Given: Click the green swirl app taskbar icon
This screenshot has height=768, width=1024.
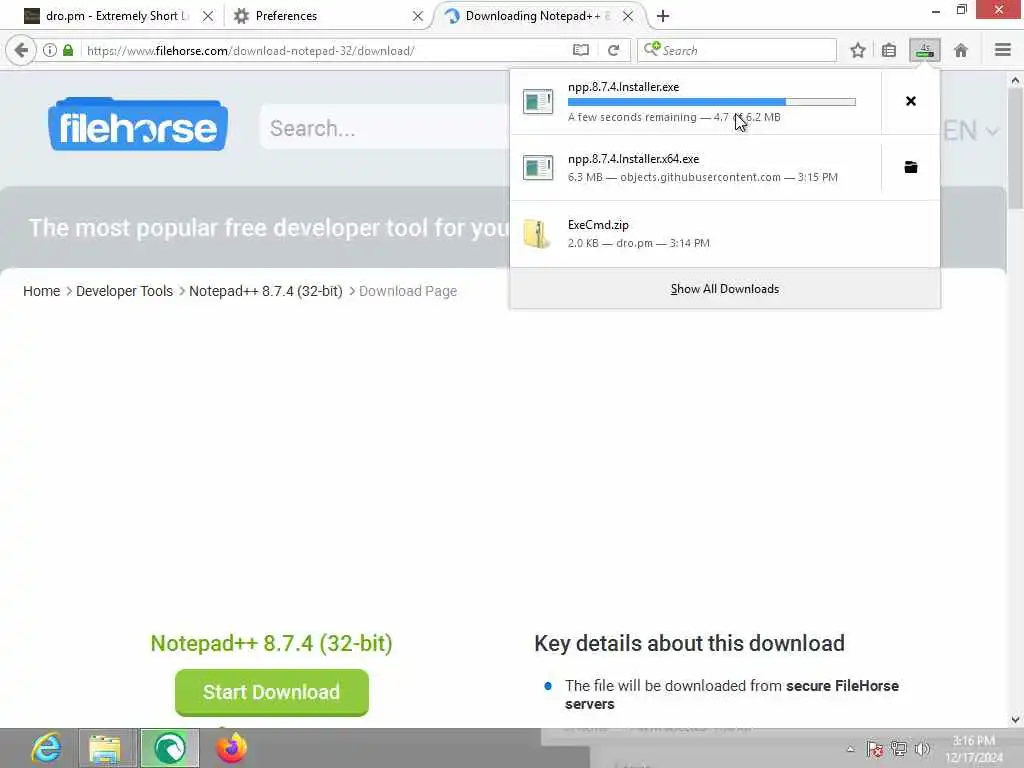Looking at the screenshot, I should (x=169, y=748).
